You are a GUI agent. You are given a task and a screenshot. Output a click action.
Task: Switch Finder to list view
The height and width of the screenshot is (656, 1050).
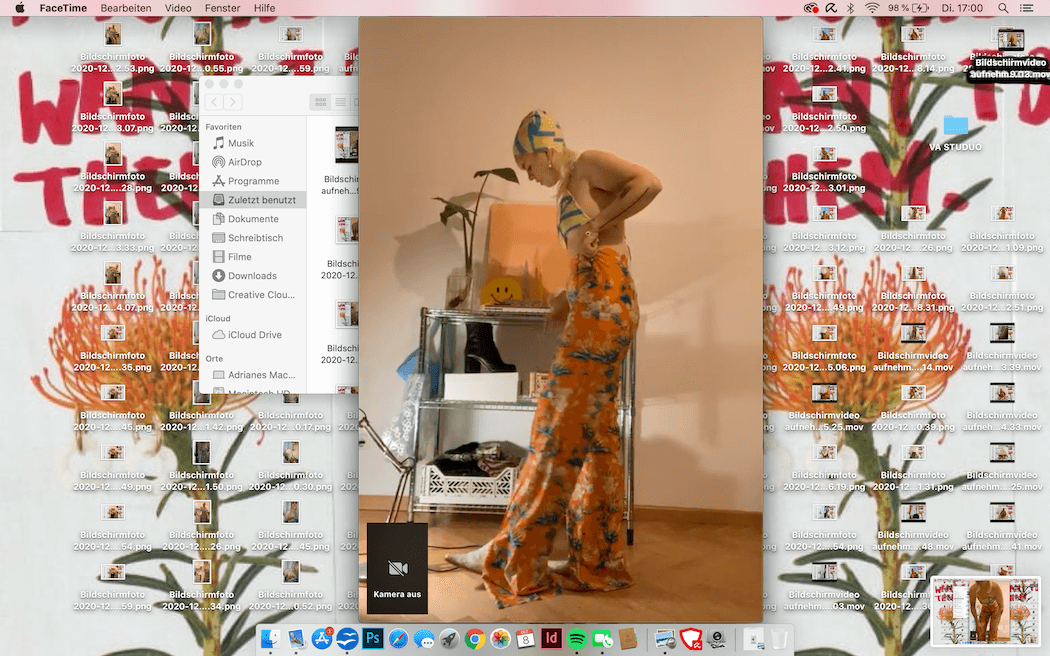[340, 102]
